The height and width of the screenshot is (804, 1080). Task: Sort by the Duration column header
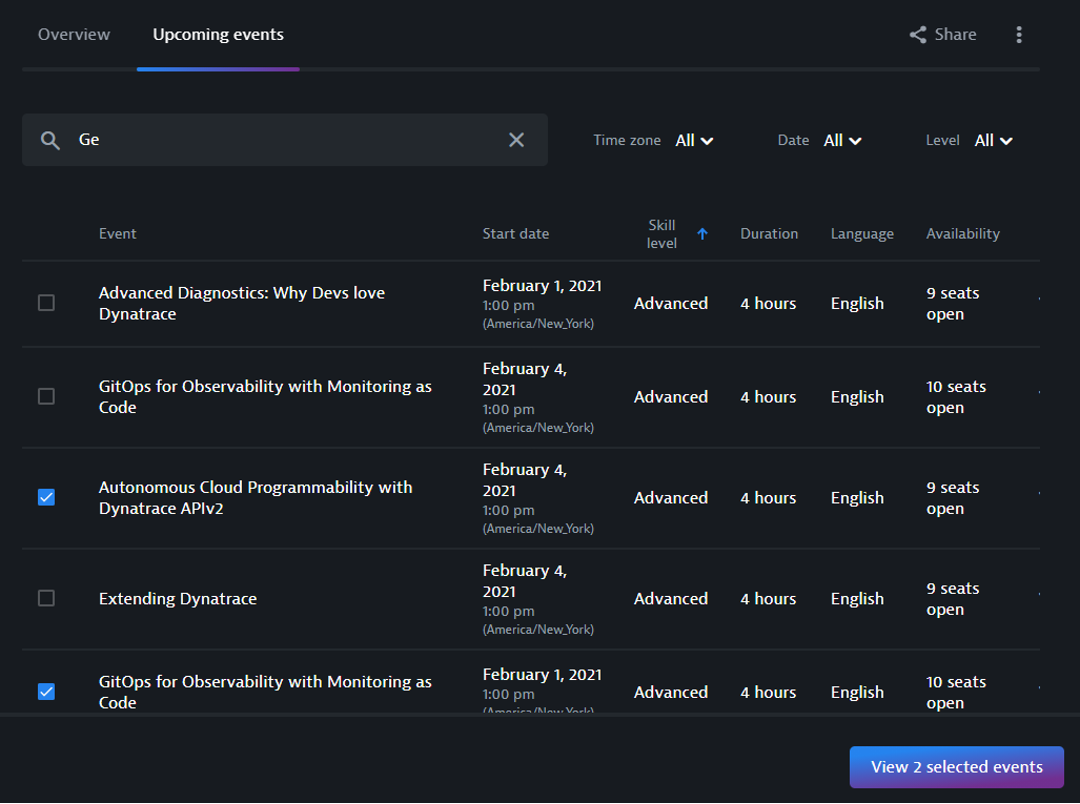click(769, 234)
